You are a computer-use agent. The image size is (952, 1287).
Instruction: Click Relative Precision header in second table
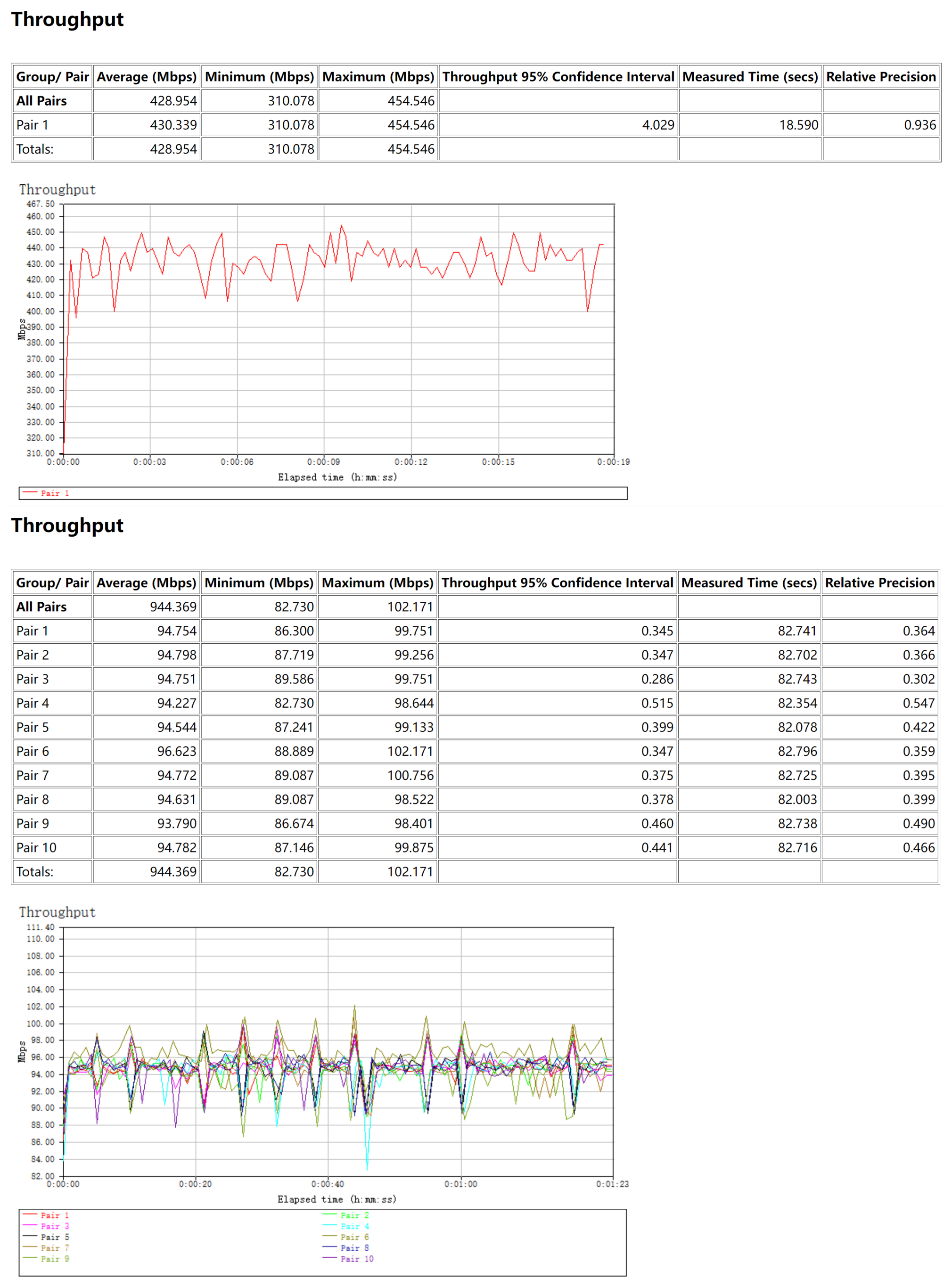(x=879, y=582)
